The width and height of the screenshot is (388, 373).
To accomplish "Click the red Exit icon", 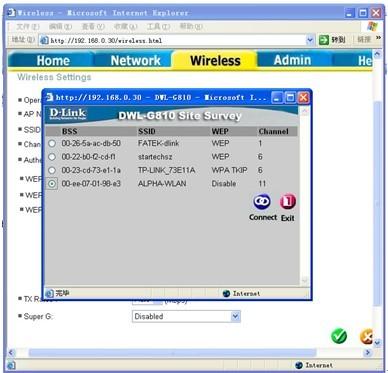I will pyautogui.click(x=288, y=202).
